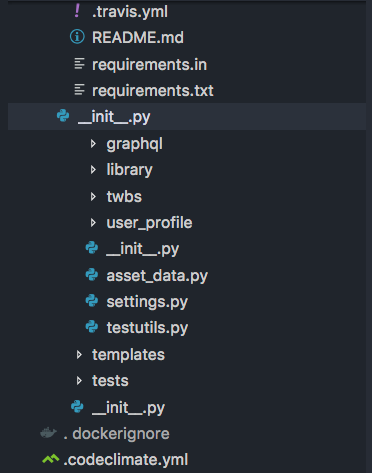
Task: Click the Python icon beside settings.py
Action: (x=92, y=301)
